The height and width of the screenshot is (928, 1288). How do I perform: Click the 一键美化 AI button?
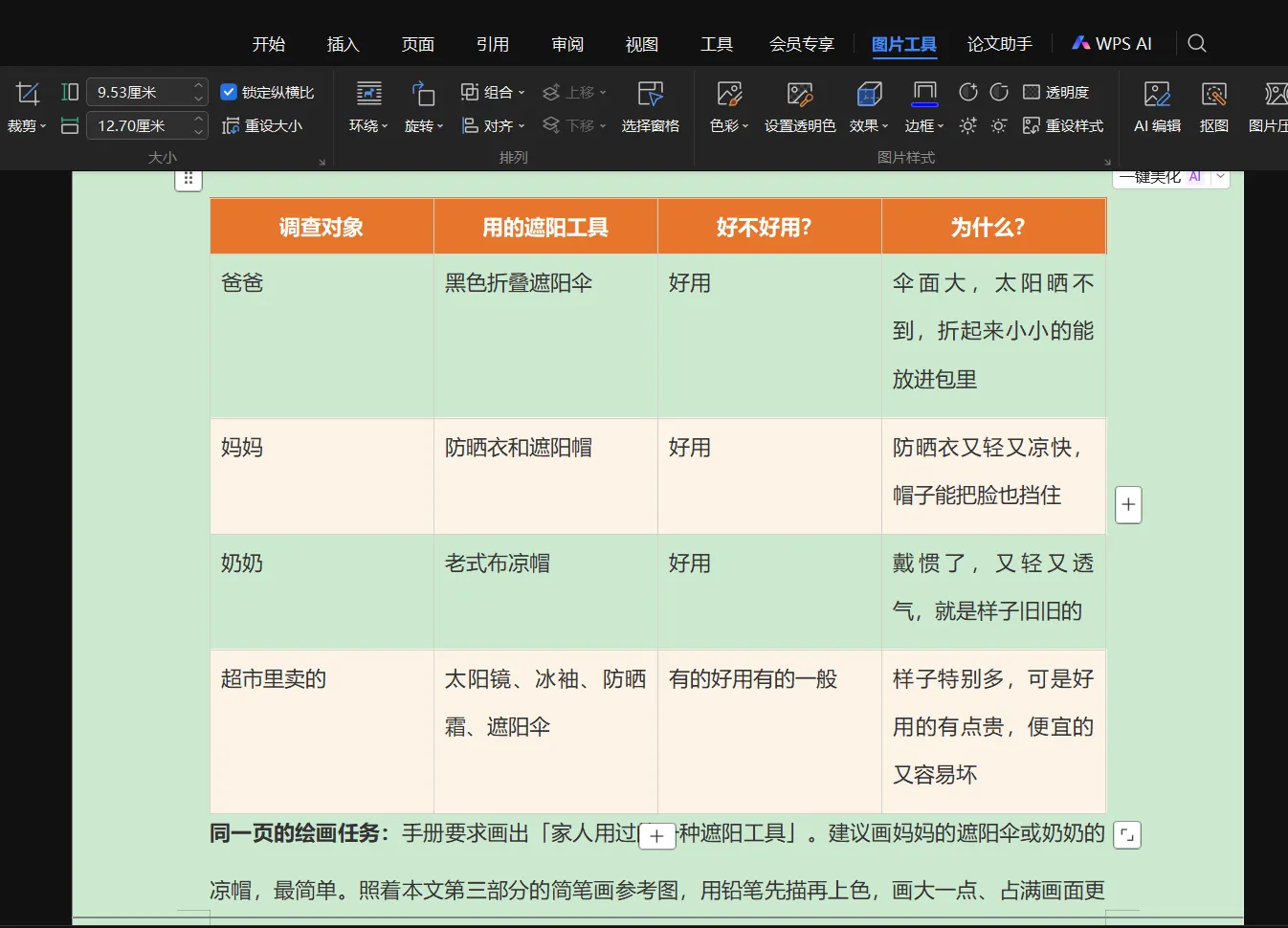pyautogui.click(x=1161, y=177)
